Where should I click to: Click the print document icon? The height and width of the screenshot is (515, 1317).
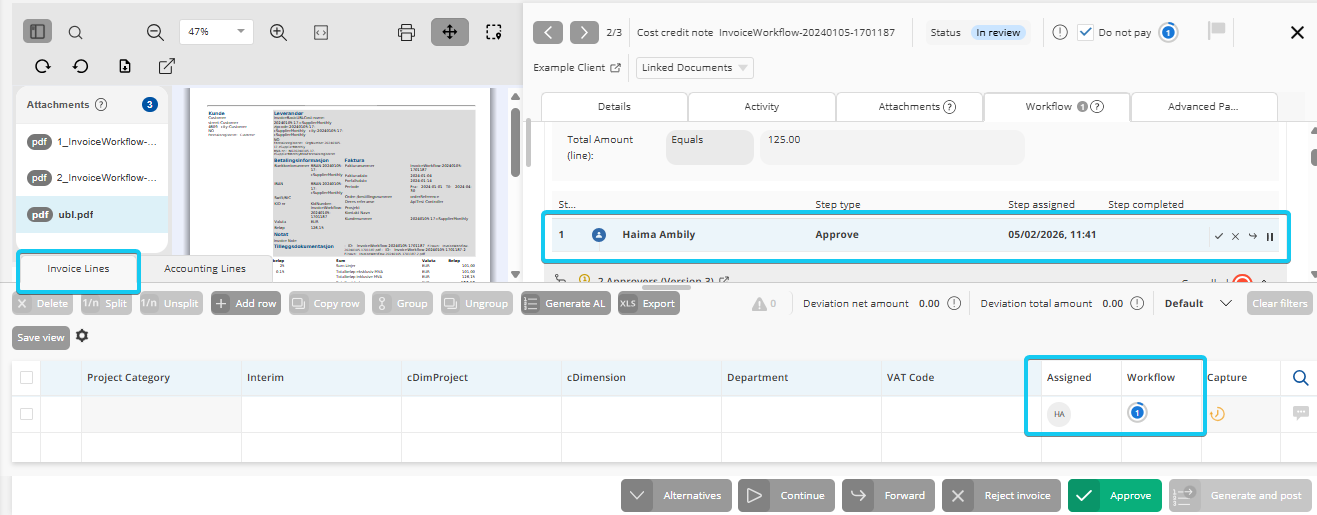406,32
